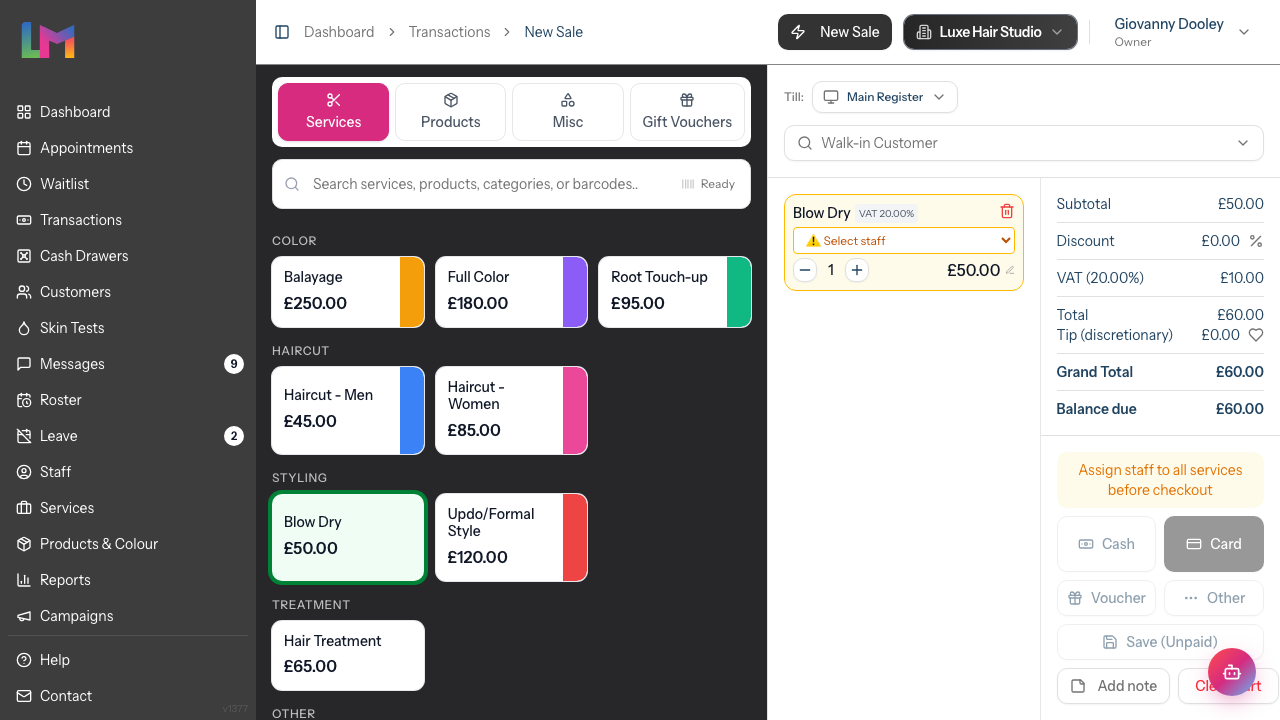The image size is (1280, 720).
Task: Add the Root Touch-up service
Action: coord(675,292)
